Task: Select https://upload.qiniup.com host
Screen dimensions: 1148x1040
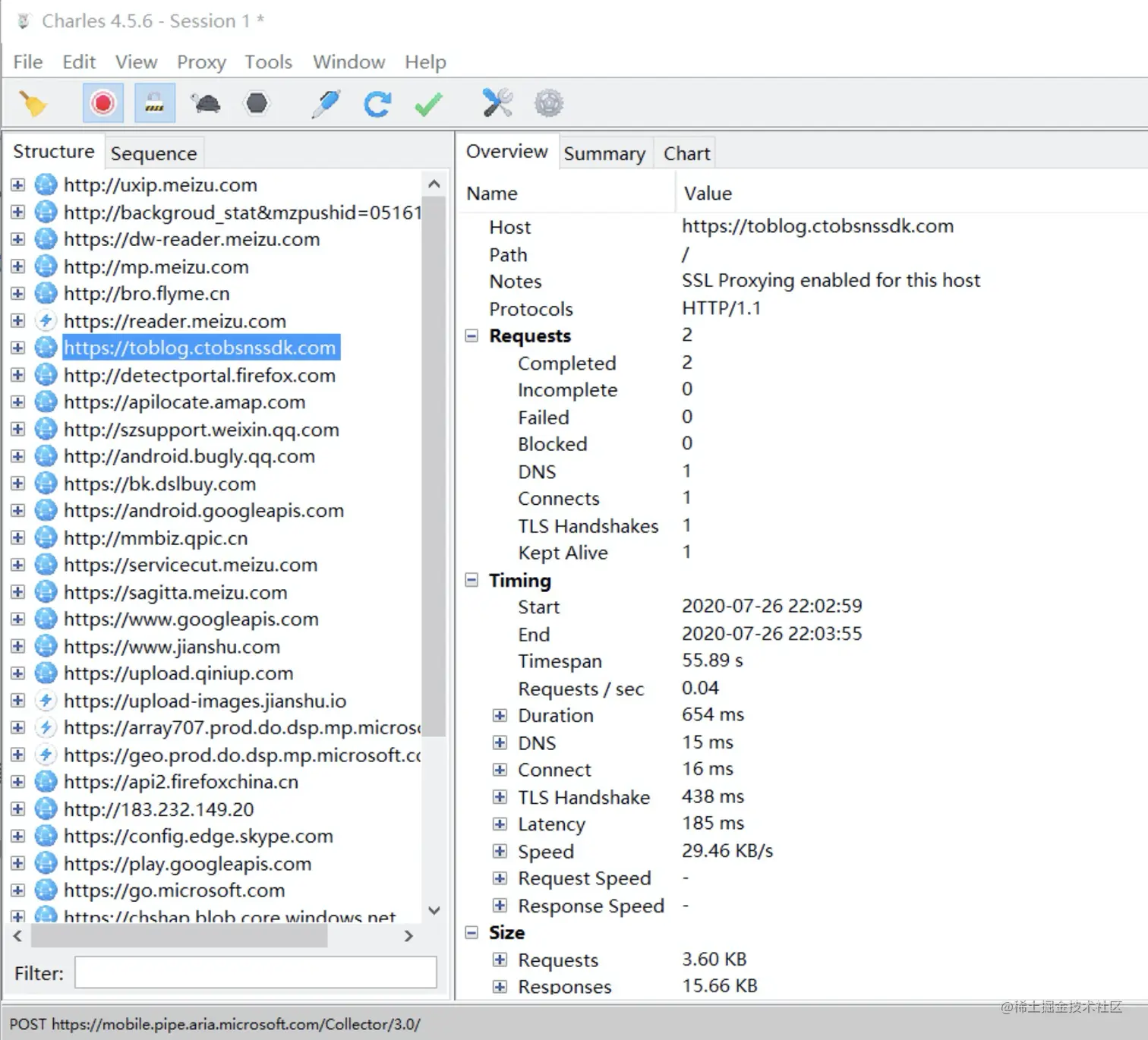Action: (x=178, y=673)
